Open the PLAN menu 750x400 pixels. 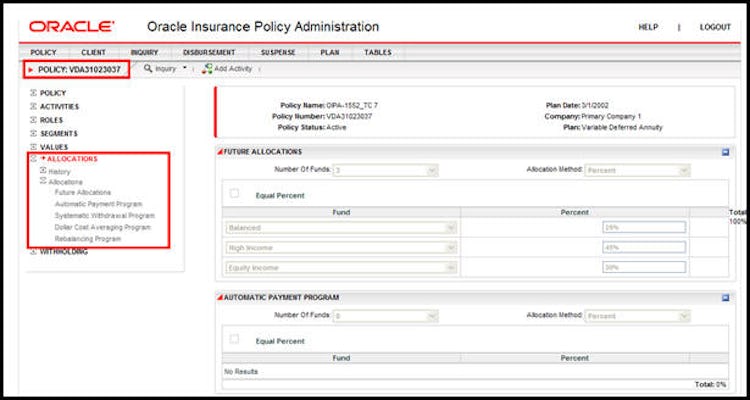coord(330,53)
